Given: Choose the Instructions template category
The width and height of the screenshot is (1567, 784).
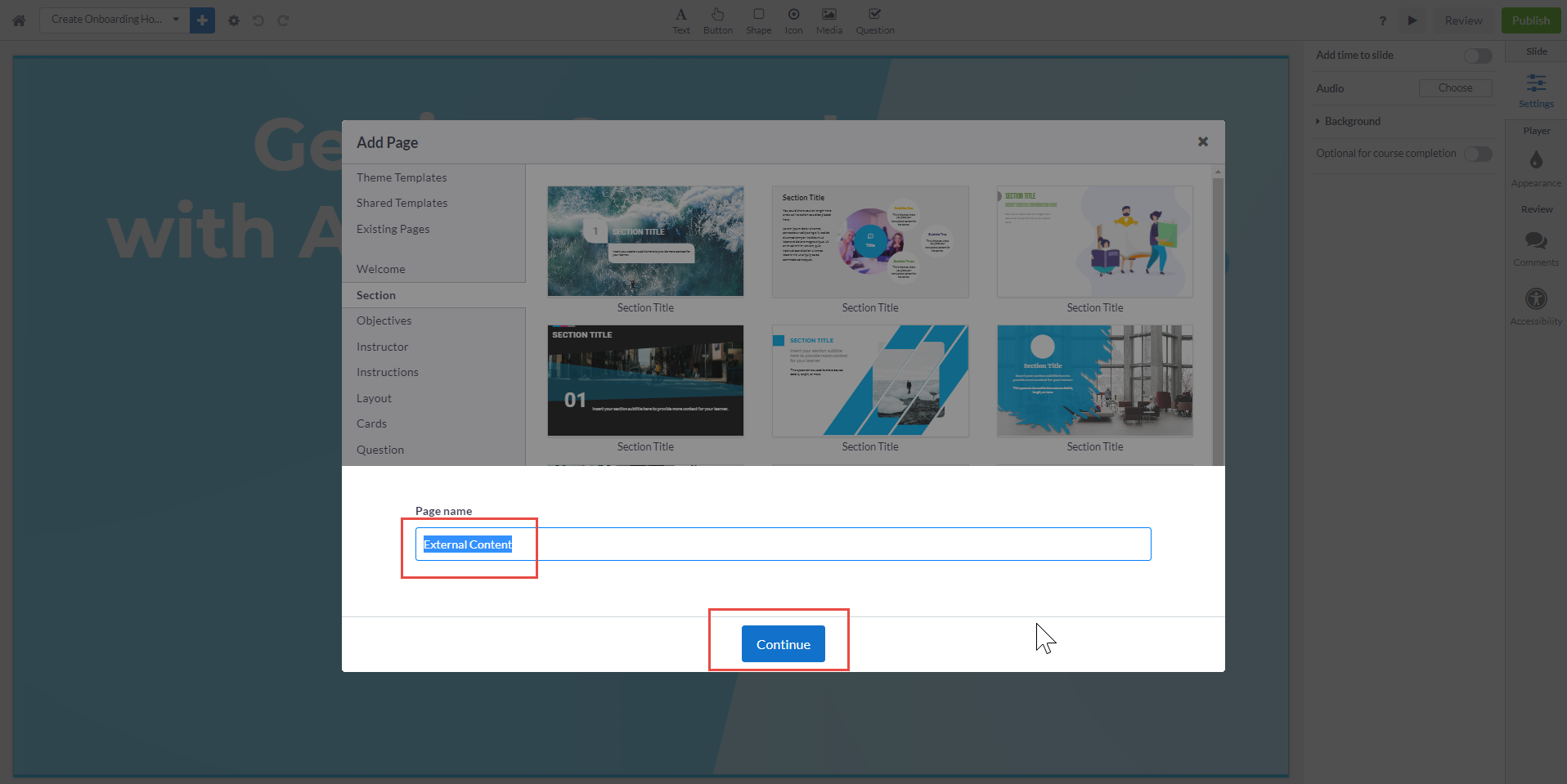Looking at the screenshot, I should [x=387, y=372].
